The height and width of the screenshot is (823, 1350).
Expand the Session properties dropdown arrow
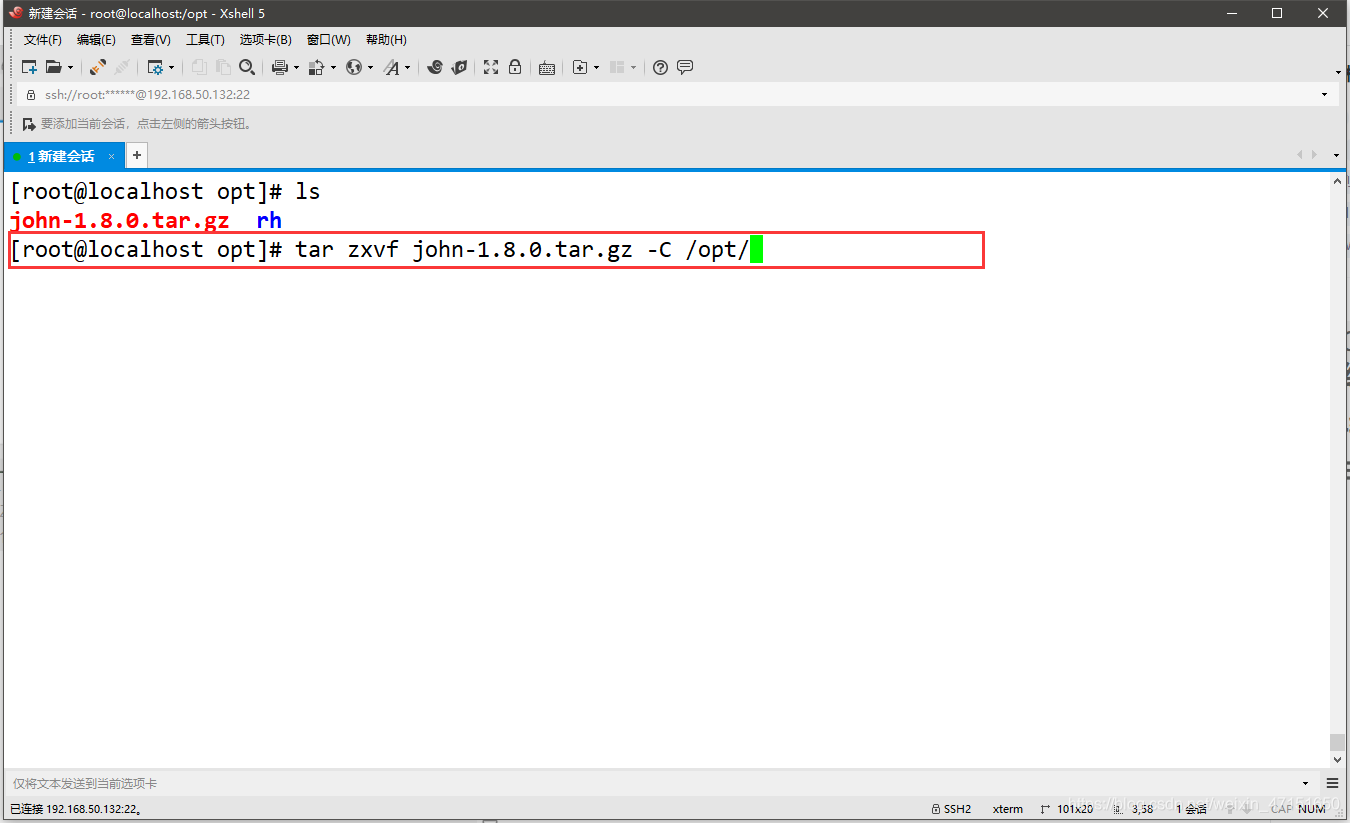(x=171, y=68)
